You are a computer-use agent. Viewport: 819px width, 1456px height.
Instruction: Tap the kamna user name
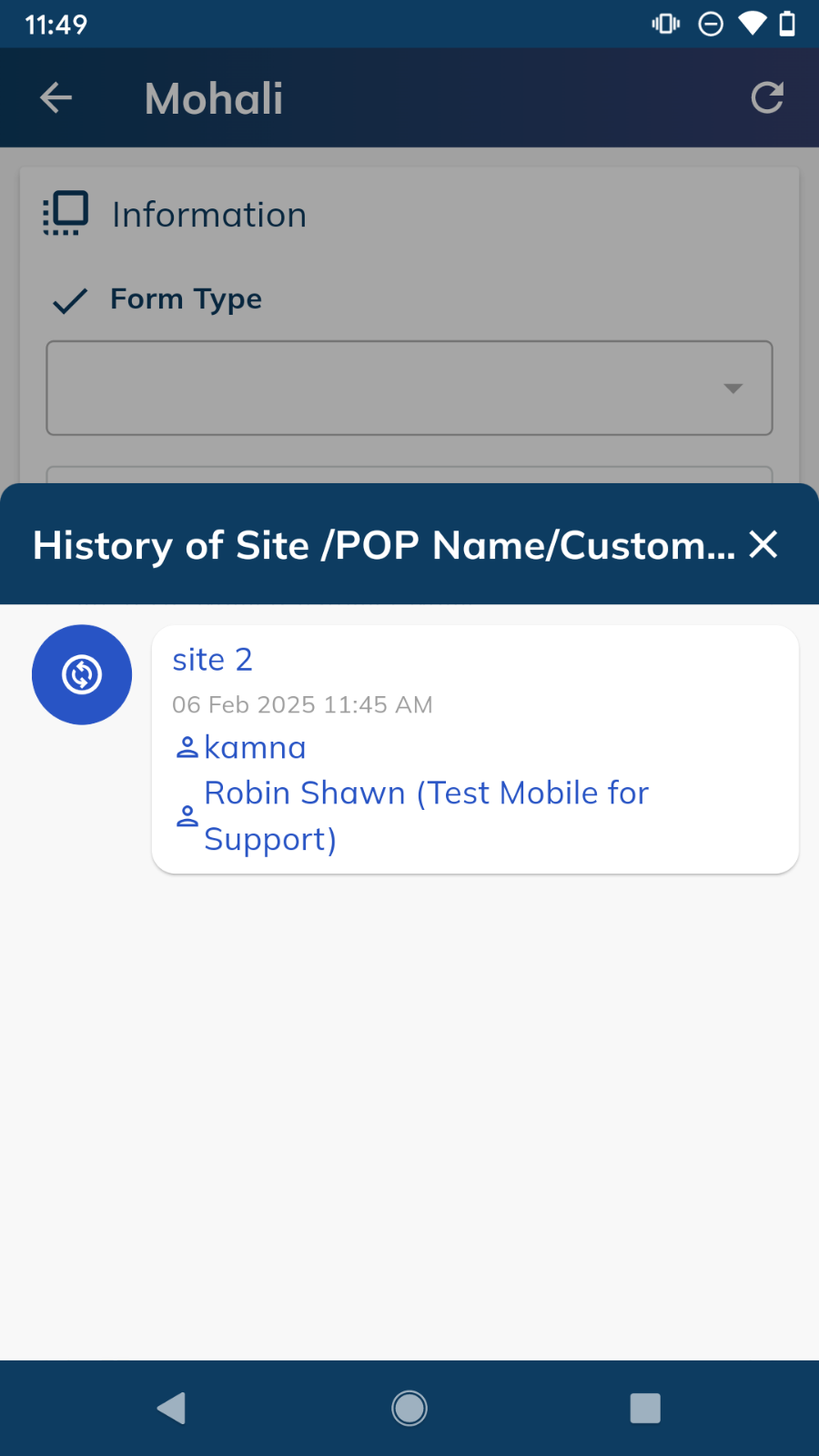click(255, 748)
